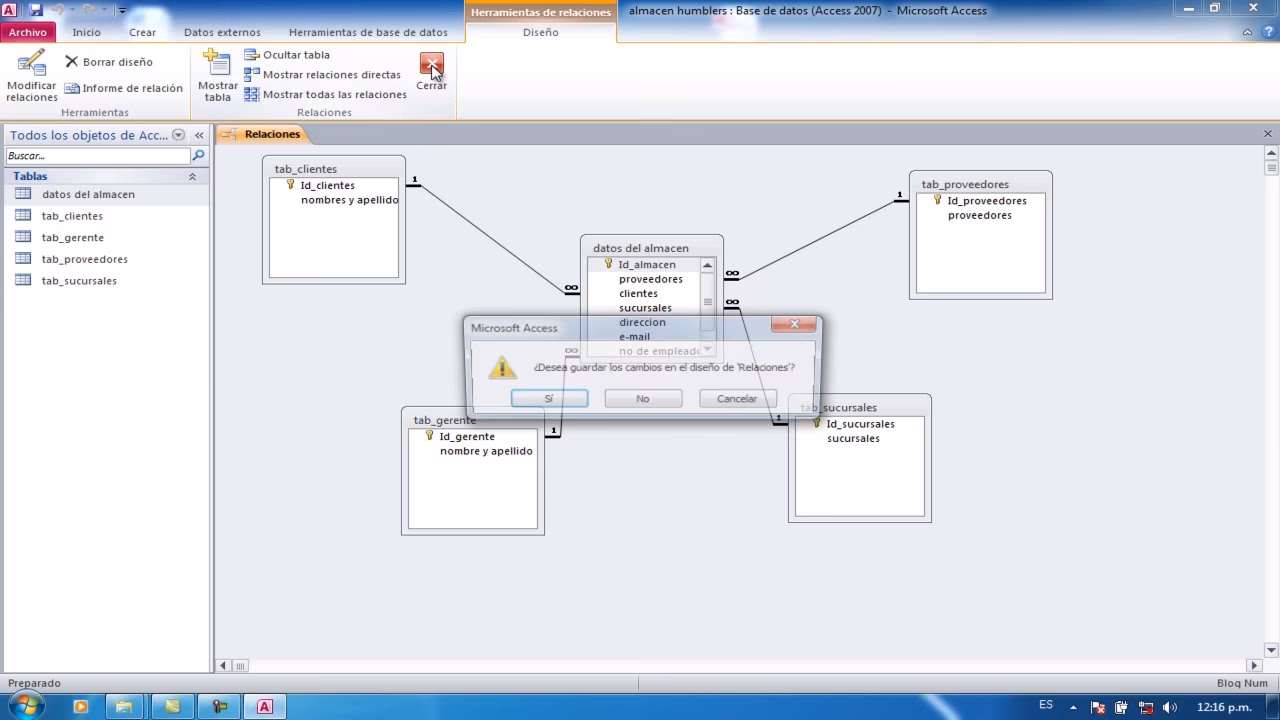This screenshot has height=720, width=1280.
Task: Open the File Explorer taskbar icon
Action: pyautogui.click(x=124, y=707)
